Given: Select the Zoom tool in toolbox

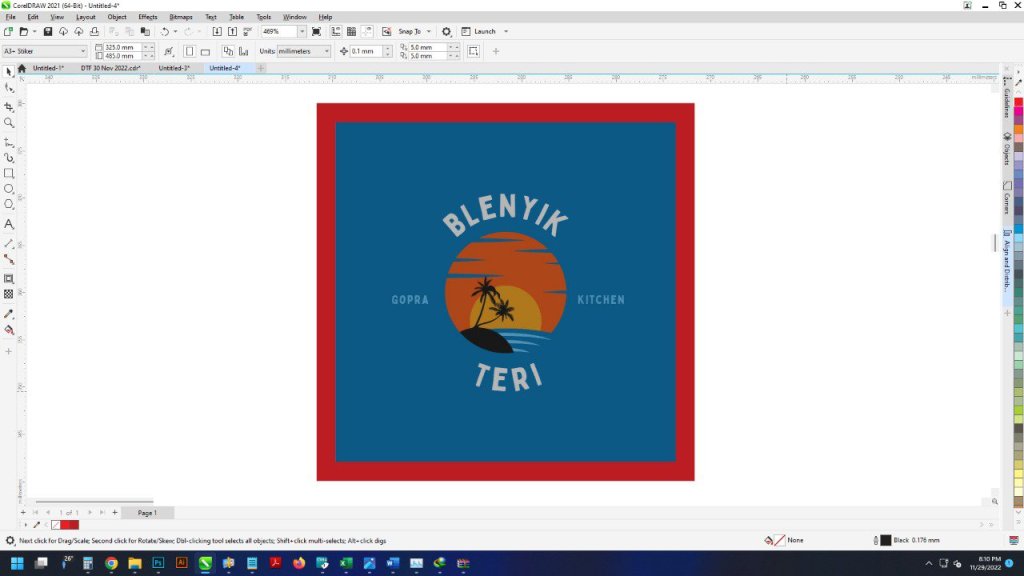Looking at the screenshot, I should click(9, 123).
